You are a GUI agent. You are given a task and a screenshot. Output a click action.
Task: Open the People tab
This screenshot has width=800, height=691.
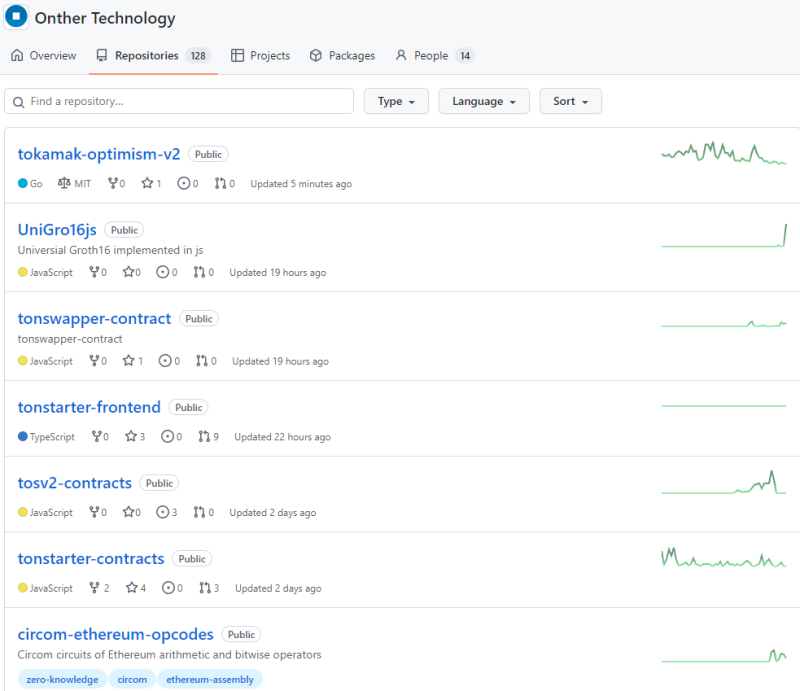click(x=435, y=56)
